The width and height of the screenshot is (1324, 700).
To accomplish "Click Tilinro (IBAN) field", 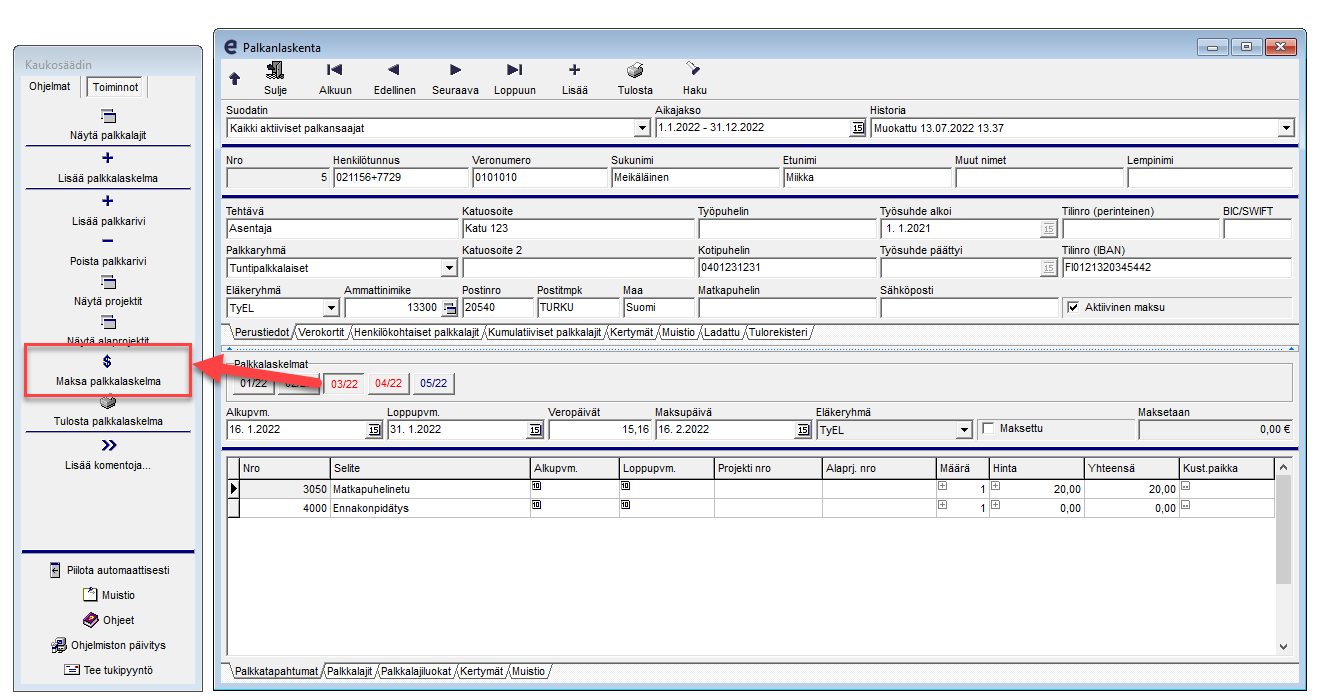I will point(1176,268).
